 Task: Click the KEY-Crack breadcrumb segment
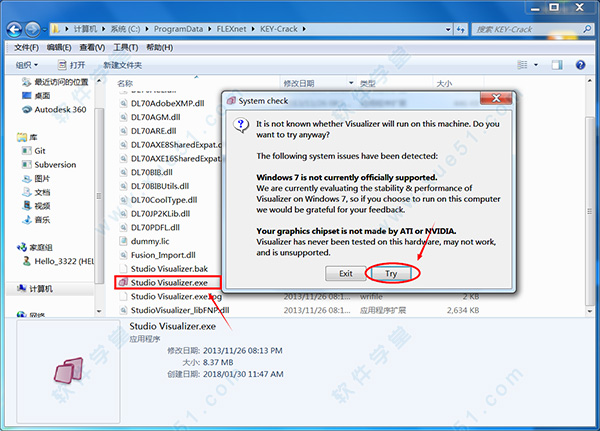click(279, 29)
